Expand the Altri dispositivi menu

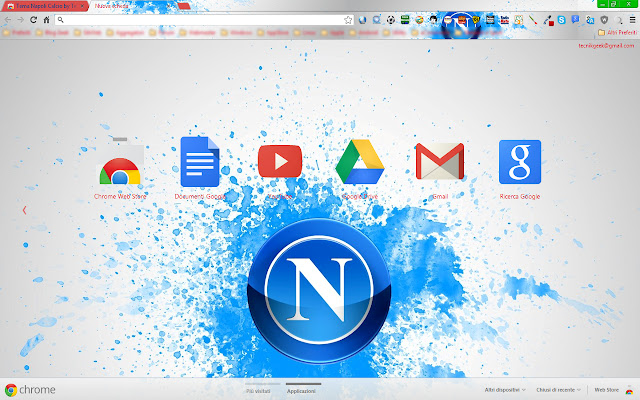504,390
